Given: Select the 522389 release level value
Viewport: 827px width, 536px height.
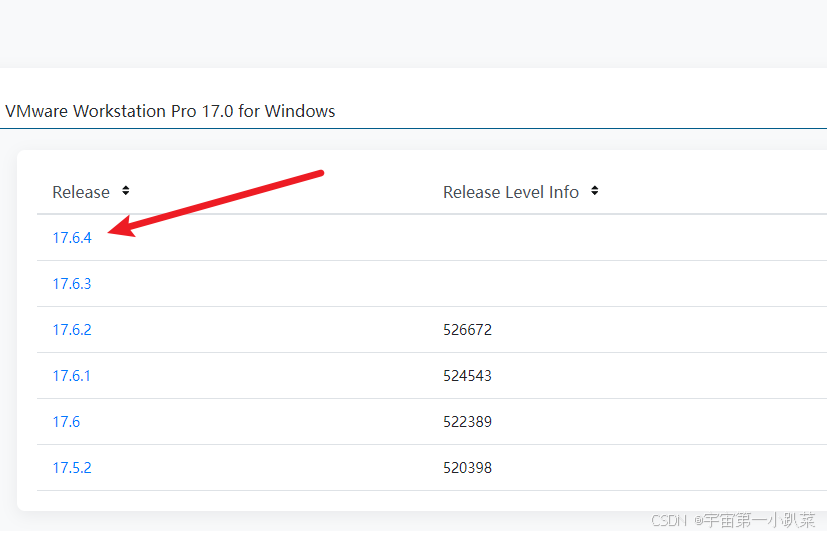Looking at the screenshot, I should click(467, 422).
